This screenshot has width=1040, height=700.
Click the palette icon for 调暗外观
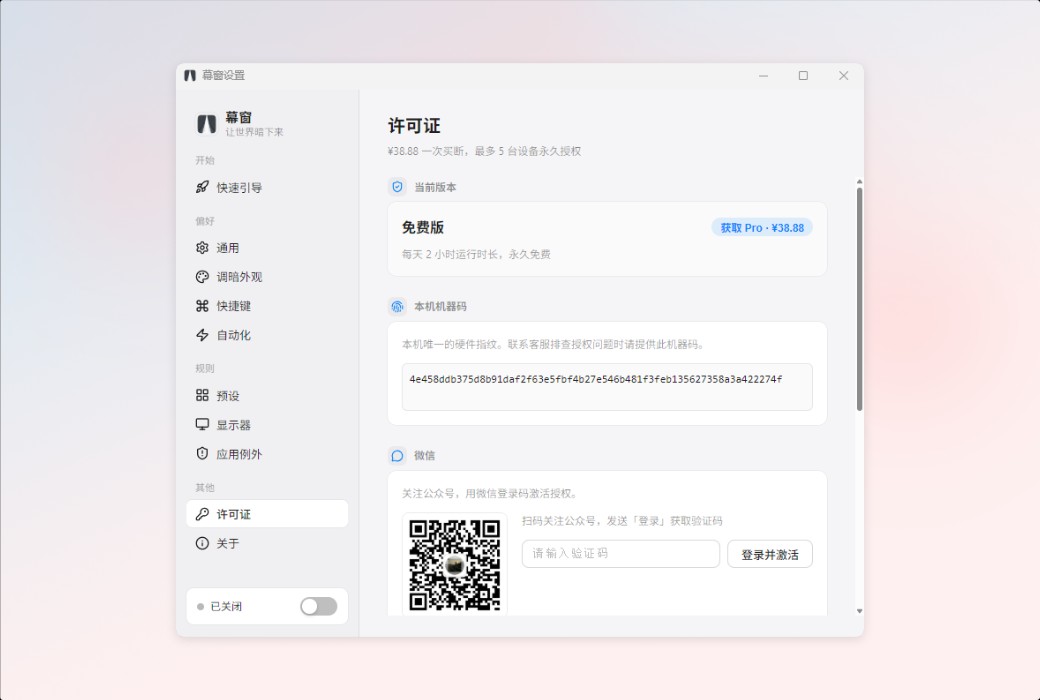point(202,277)
